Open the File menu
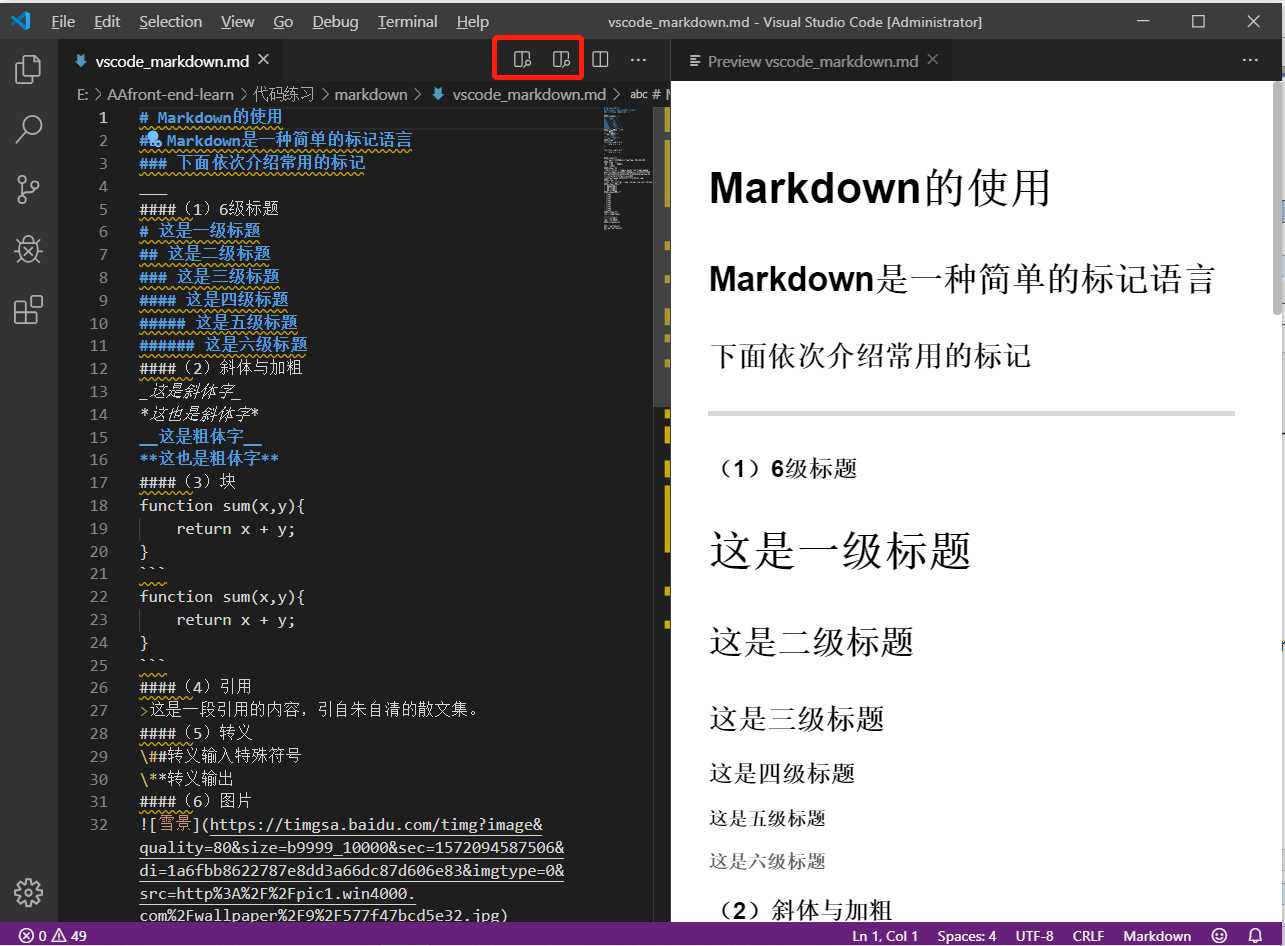The height and width of the screenshot is (946, 1285). click(x=62, y=21)
